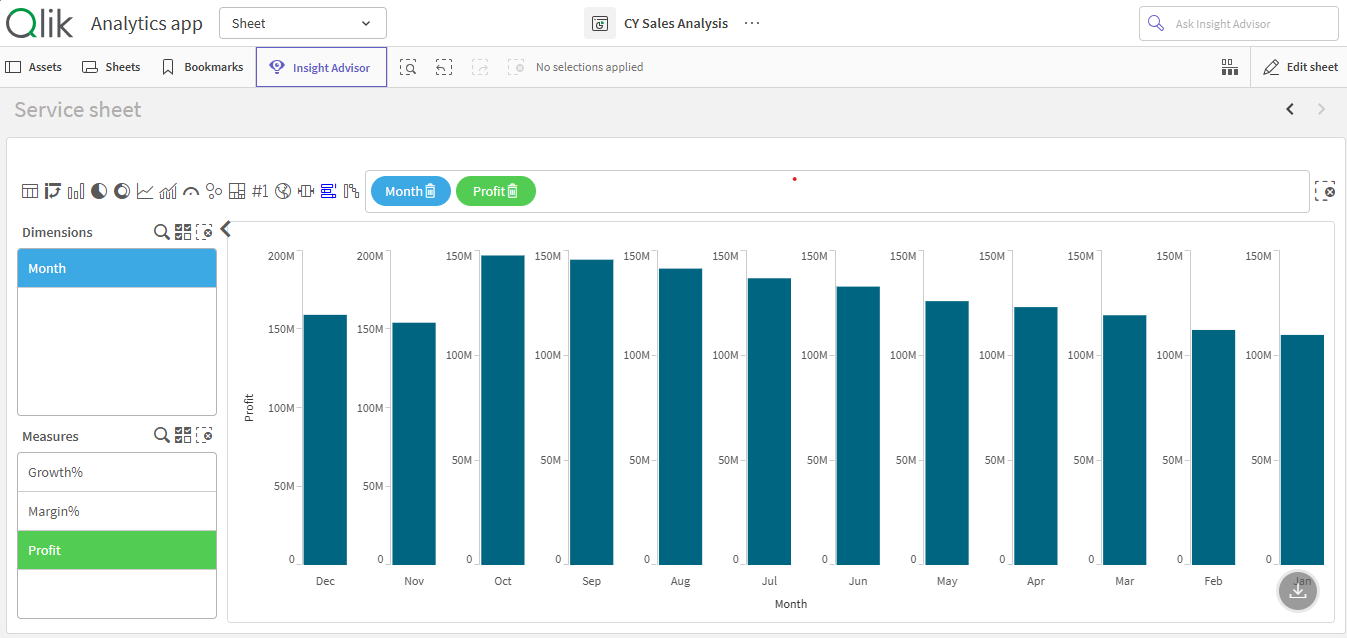This screenshot has width=1347, height=638.
Task: Select the Margin% measure
Action: tap(117, 511)
